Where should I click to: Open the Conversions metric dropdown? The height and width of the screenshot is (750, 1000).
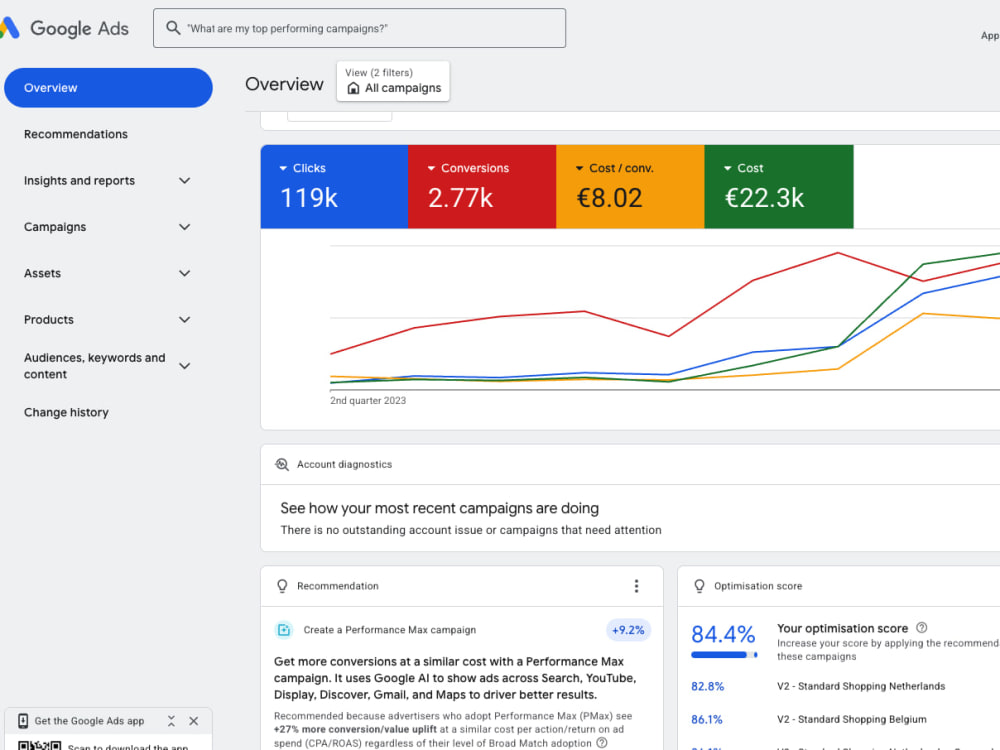click(431, 168)
